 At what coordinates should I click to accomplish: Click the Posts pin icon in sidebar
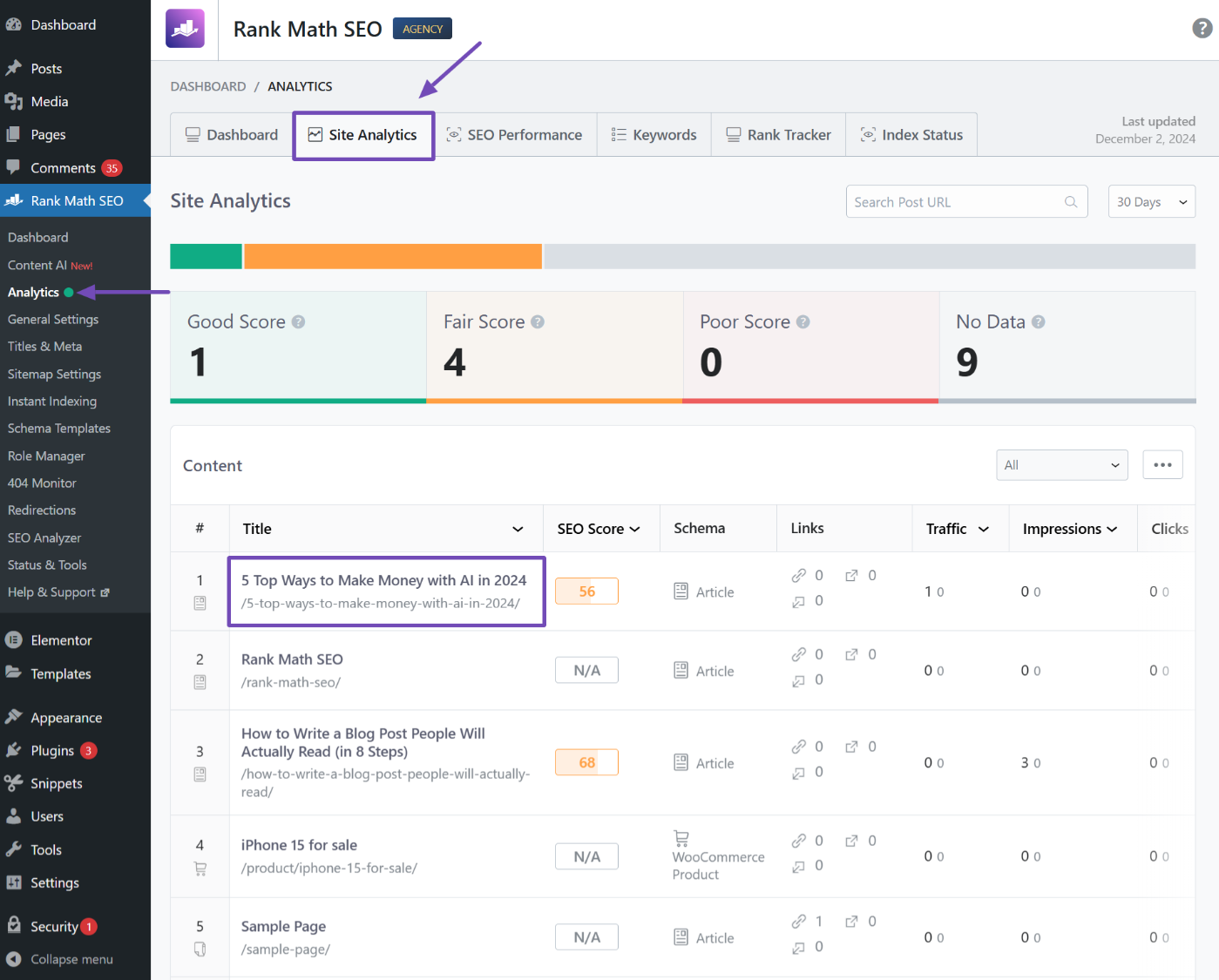(x=14, y=68)
